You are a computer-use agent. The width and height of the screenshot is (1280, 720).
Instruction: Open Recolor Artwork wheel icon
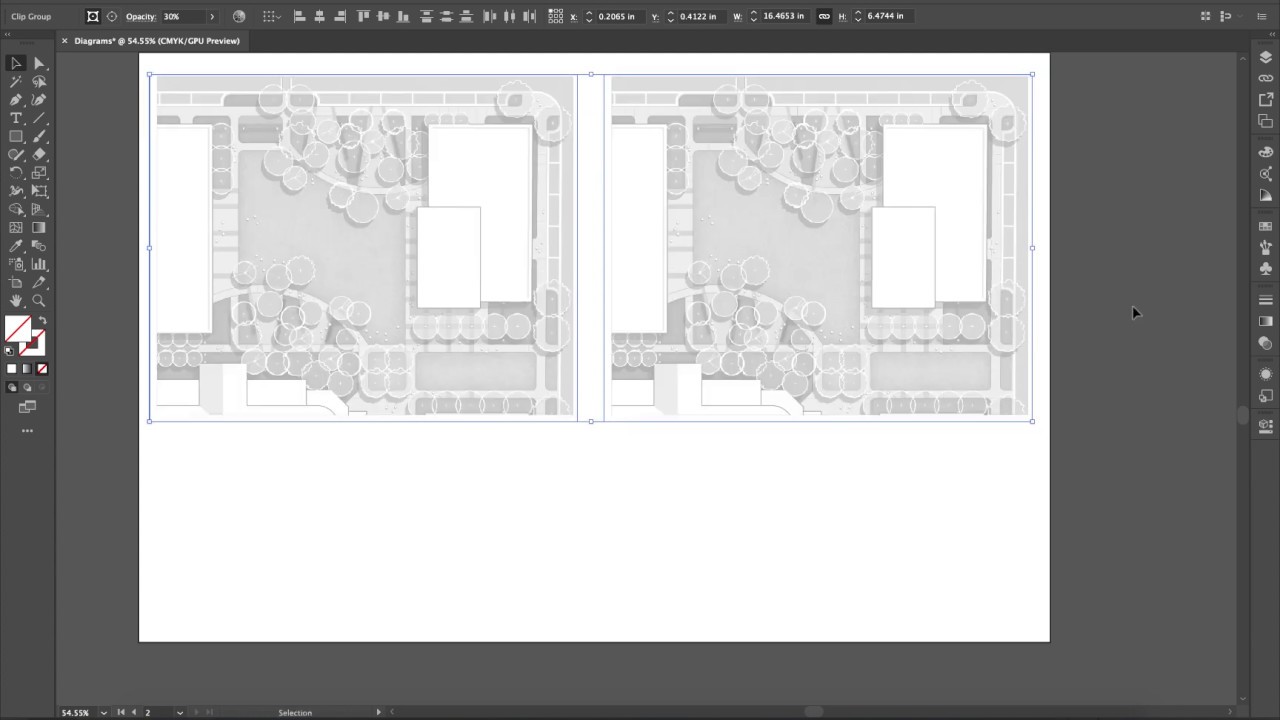tap(238, 16)
